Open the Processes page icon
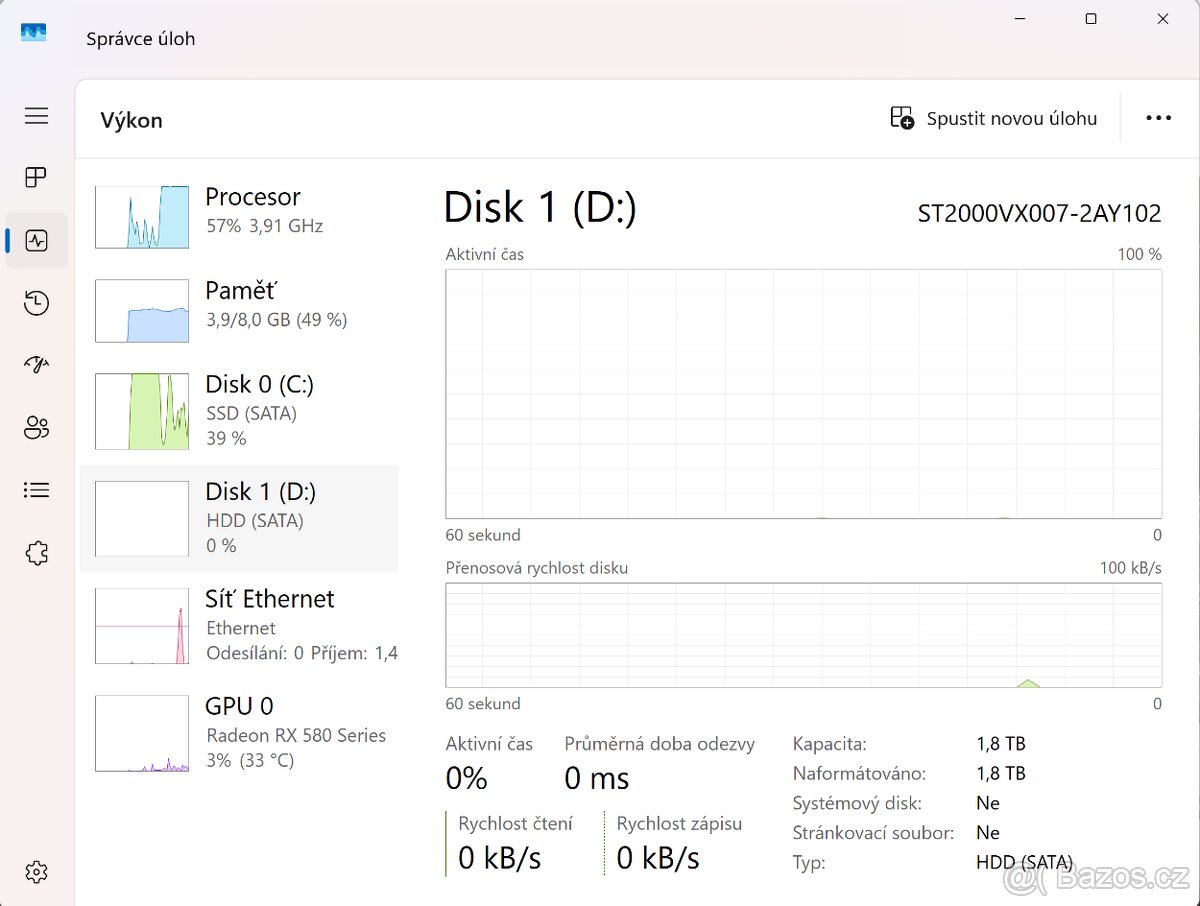Image resolution: width=1200 pixels, height=906 pixels. [37, 178]
